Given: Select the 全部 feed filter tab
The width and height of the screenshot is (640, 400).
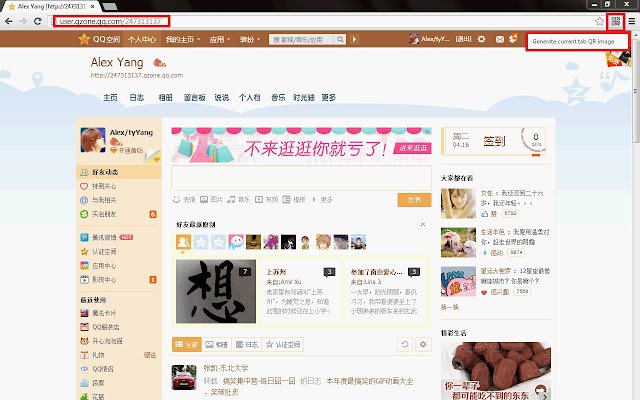Looking at the screenshot, I should coord(187,344).
